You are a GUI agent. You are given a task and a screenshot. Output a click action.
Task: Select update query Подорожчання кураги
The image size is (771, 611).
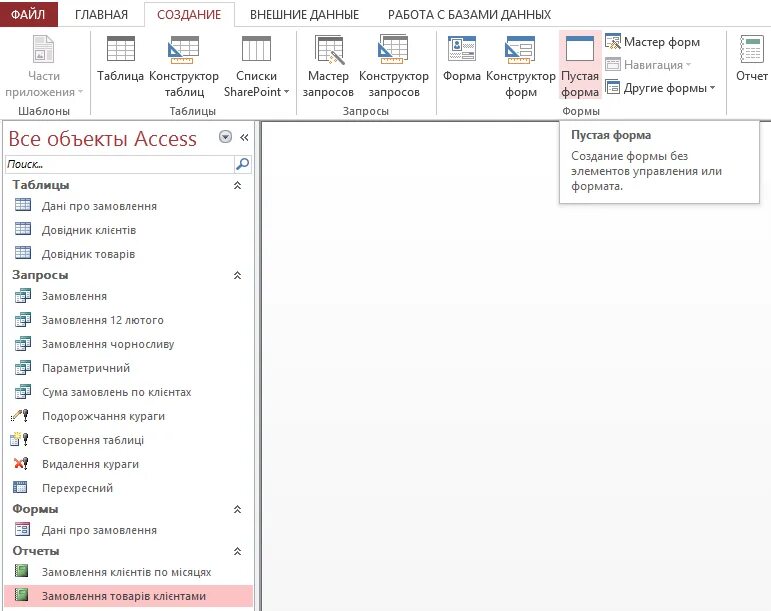128,416
